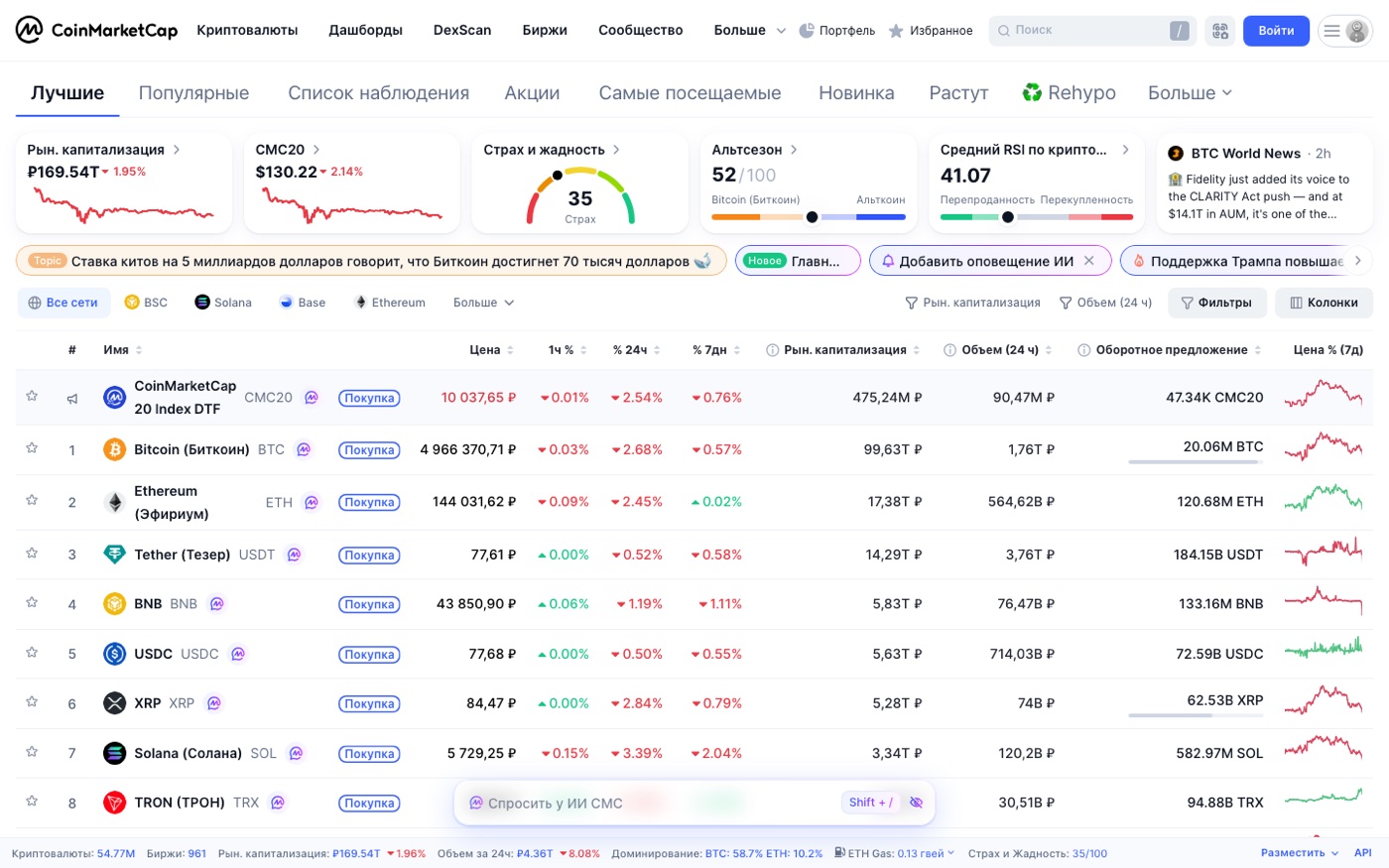The image size is (1389, 868).
Task: Click info icon beside Объем (24 ч) column
Action: click(x=949, y=350)
